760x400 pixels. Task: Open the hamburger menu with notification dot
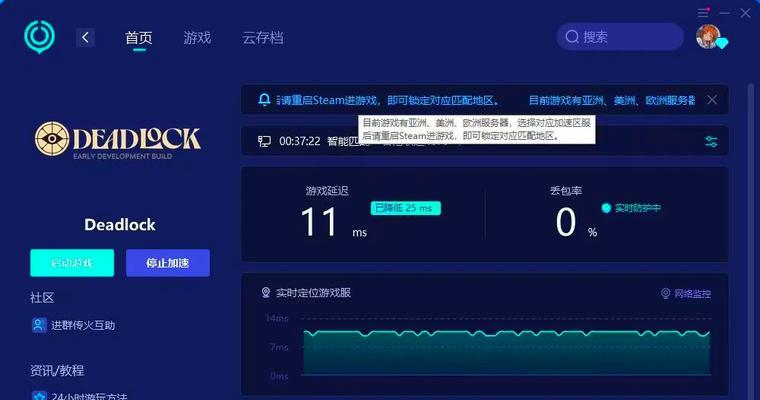703,13
